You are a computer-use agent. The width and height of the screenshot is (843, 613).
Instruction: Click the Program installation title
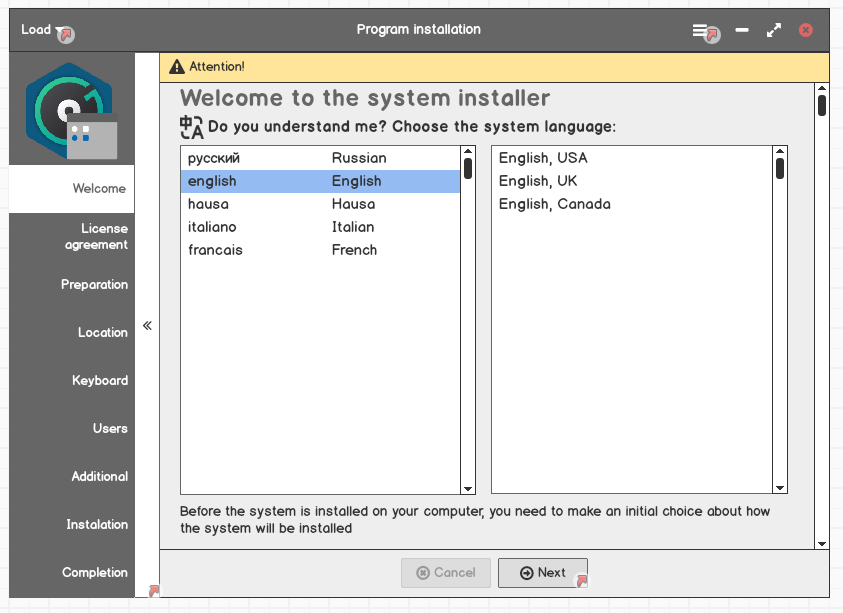point(419,30)
